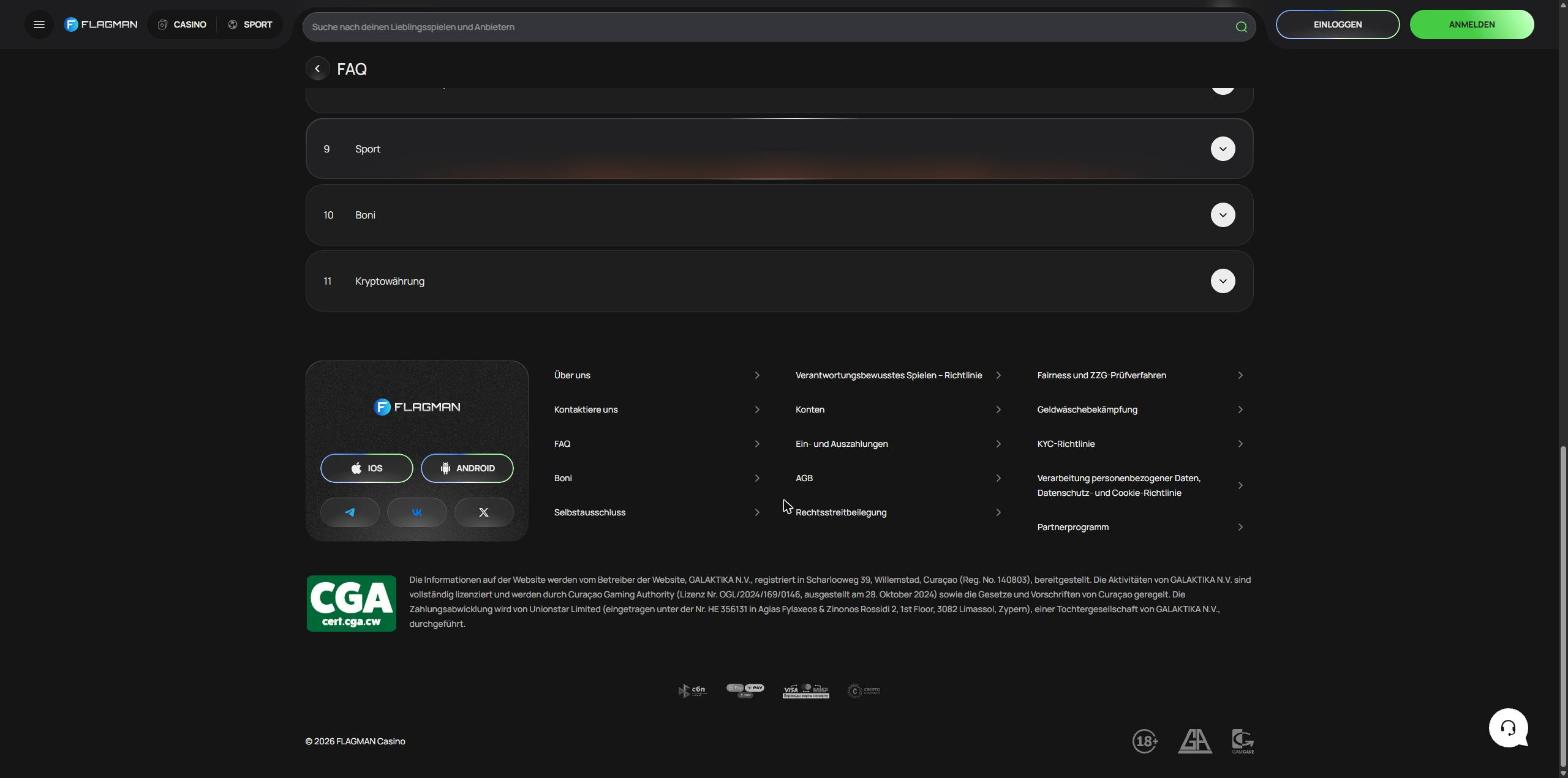Image resolution: width=1568 pixels, height=778 pixels.
Task: Open the AGB link
Action: coord(899,478)
